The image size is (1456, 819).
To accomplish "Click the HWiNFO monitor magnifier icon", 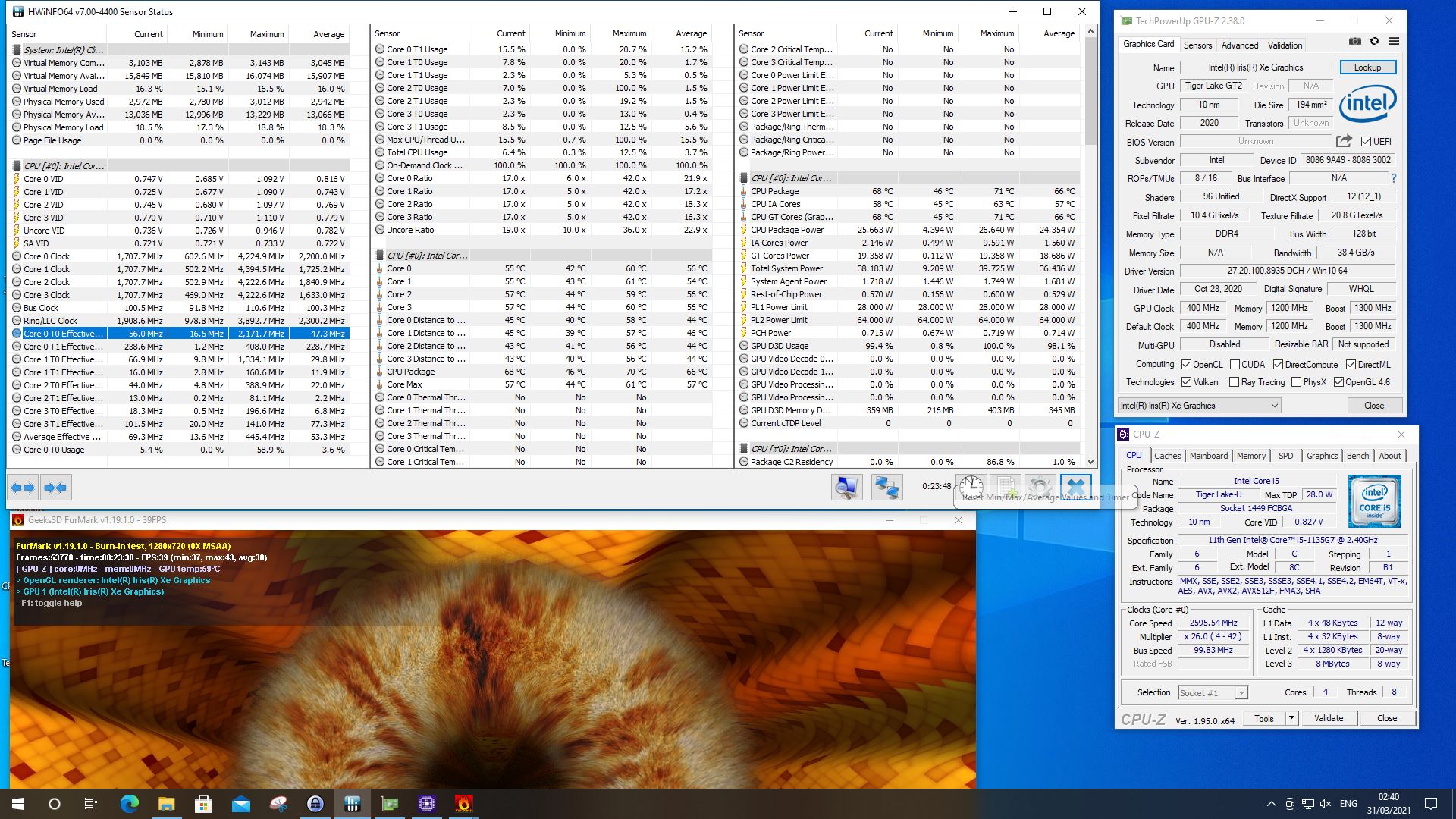I will click(x=846, y=487).
